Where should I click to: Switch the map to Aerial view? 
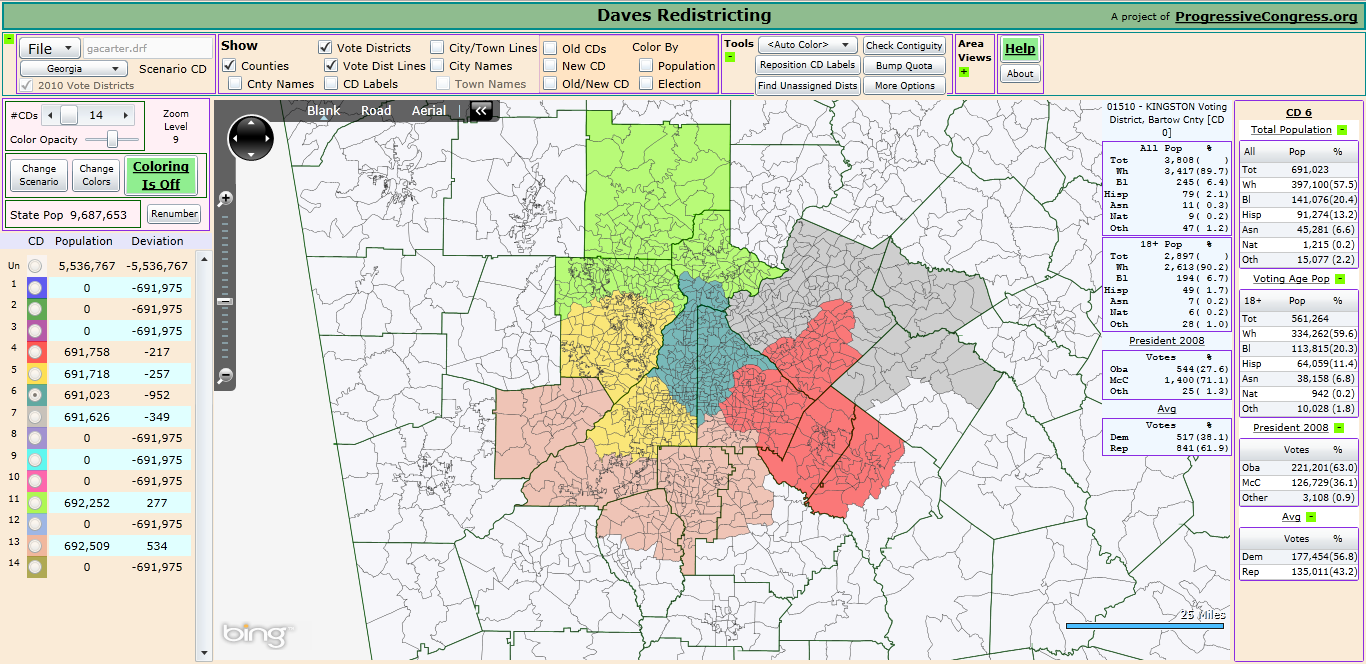click(x=429, y=111)
